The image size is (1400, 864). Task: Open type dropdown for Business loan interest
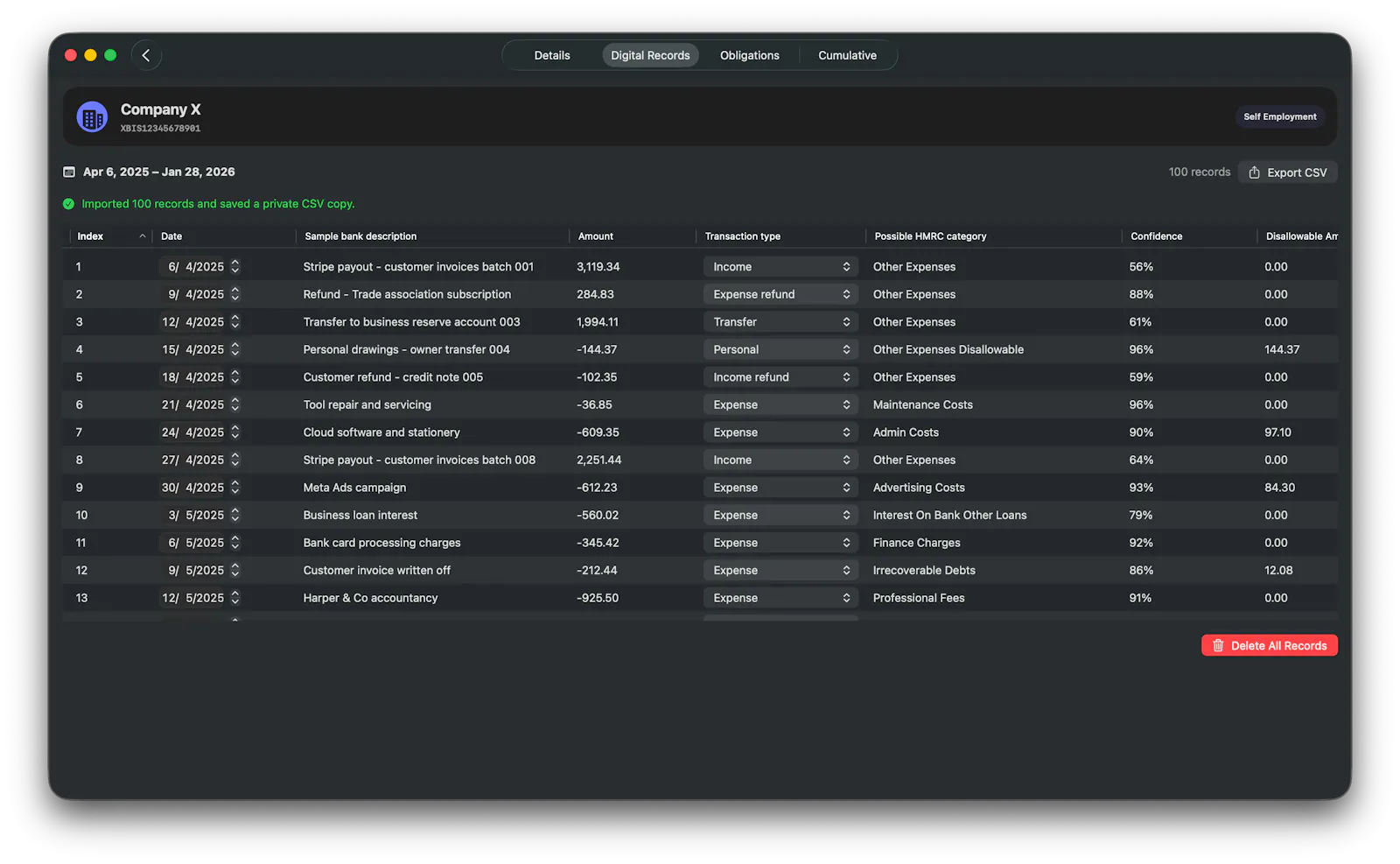[780, 515]
